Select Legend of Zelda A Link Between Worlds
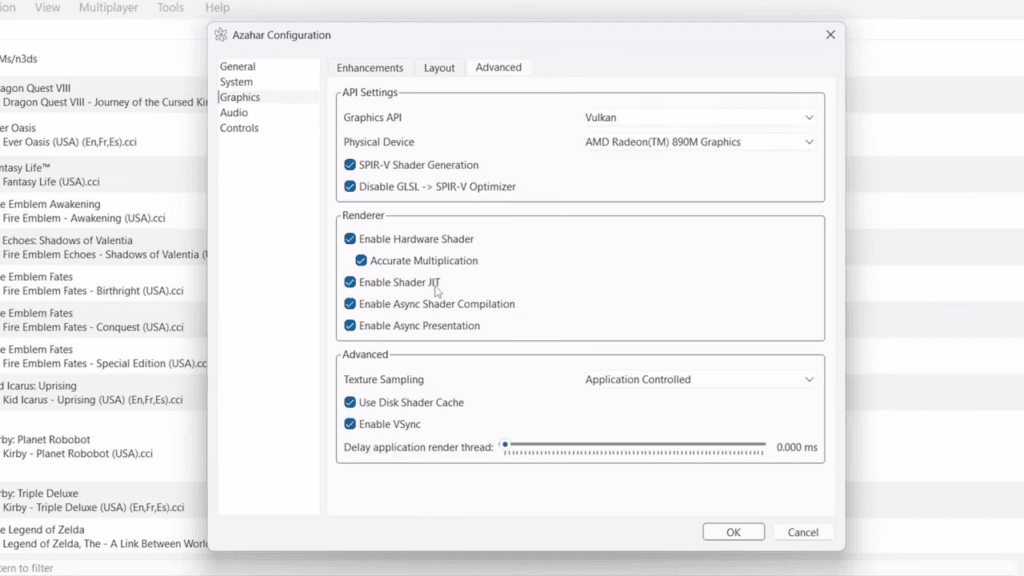 pyautogui.click(x=104, y=537)
